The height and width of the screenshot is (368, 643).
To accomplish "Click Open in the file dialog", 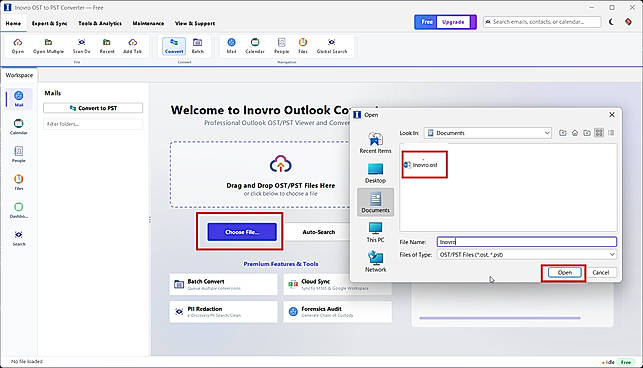I will click(564, 272).
